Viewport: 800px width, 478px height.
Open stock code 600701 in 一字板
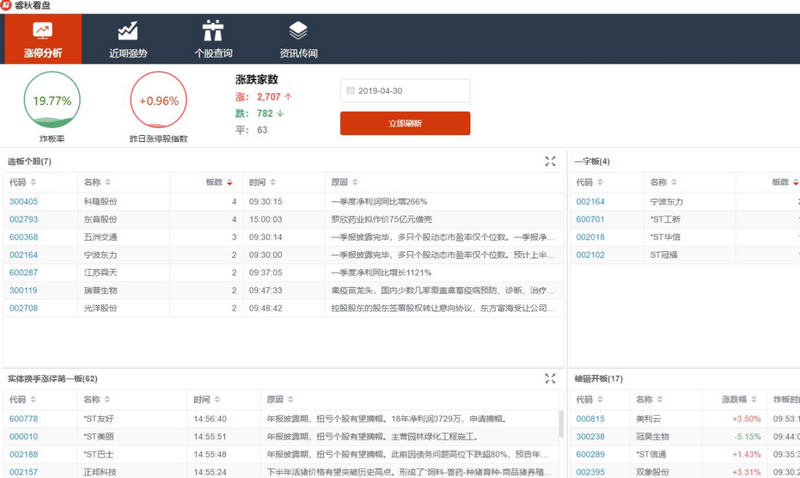pos(590,219)
